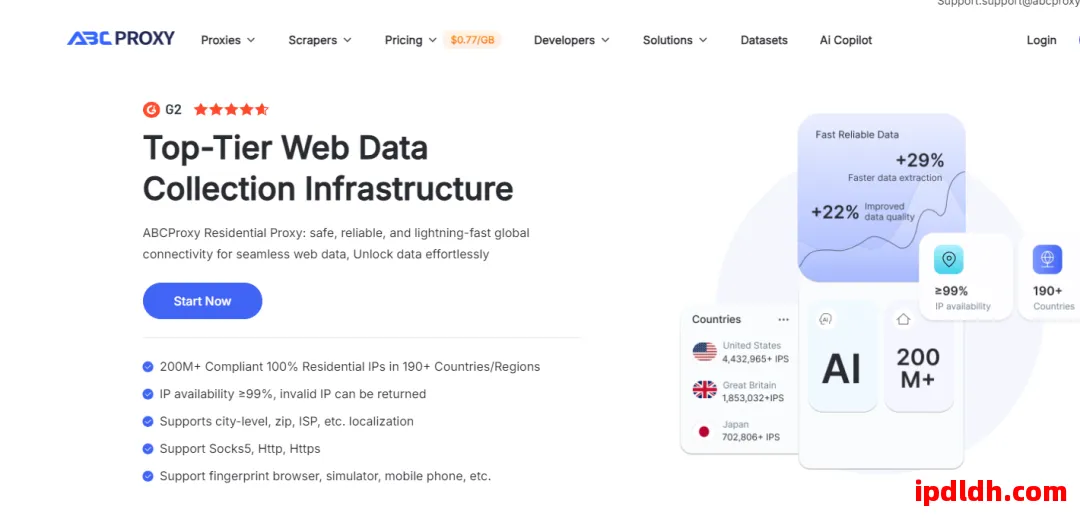The width and height of the screenshot is (1080, 522).
Task: Open the Ai Copilot nav item
Action: pyautogui.click(x=846, y=40)
